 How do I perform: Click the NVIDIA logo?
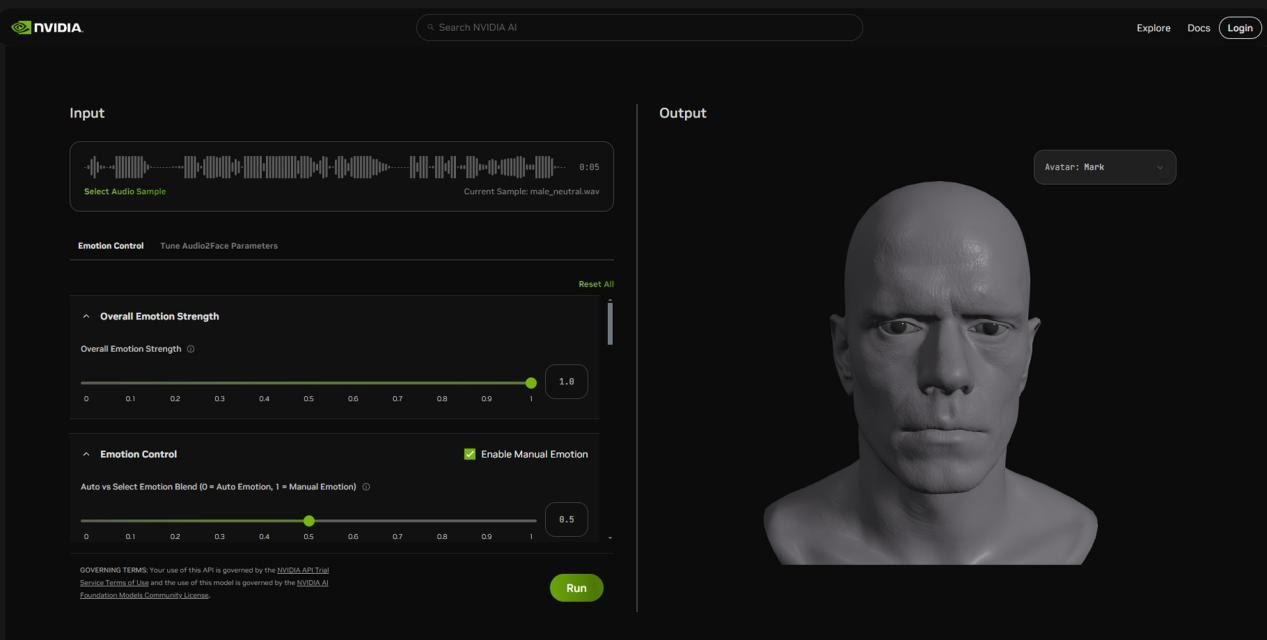pos(47,27)
